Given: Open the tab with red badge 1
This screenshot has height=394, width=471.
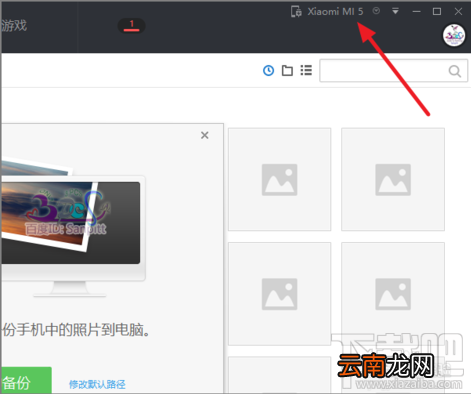Looking at the screenshot, I should pyautogui.click(x=131, y=26).
